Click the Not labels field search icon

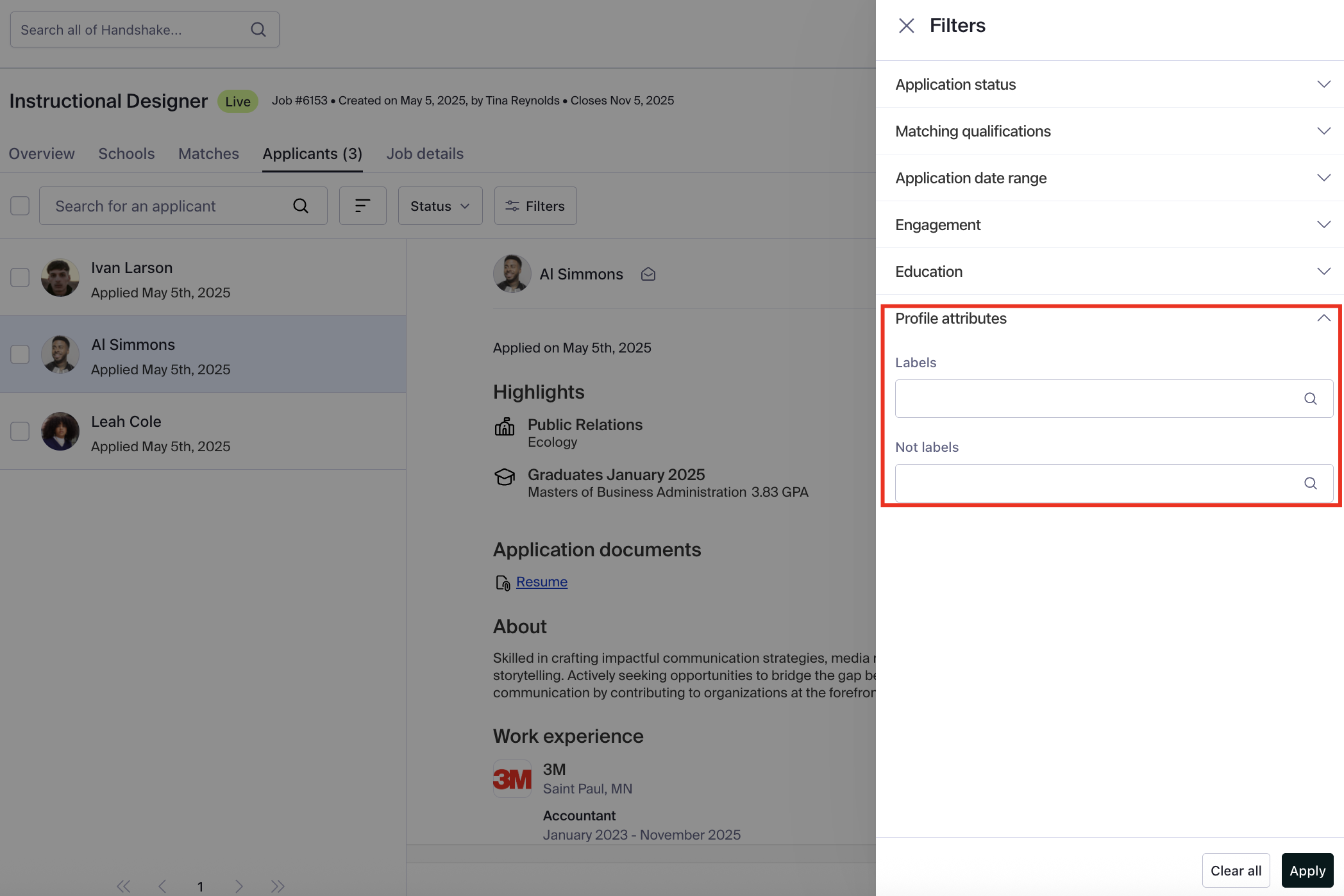1311,483
